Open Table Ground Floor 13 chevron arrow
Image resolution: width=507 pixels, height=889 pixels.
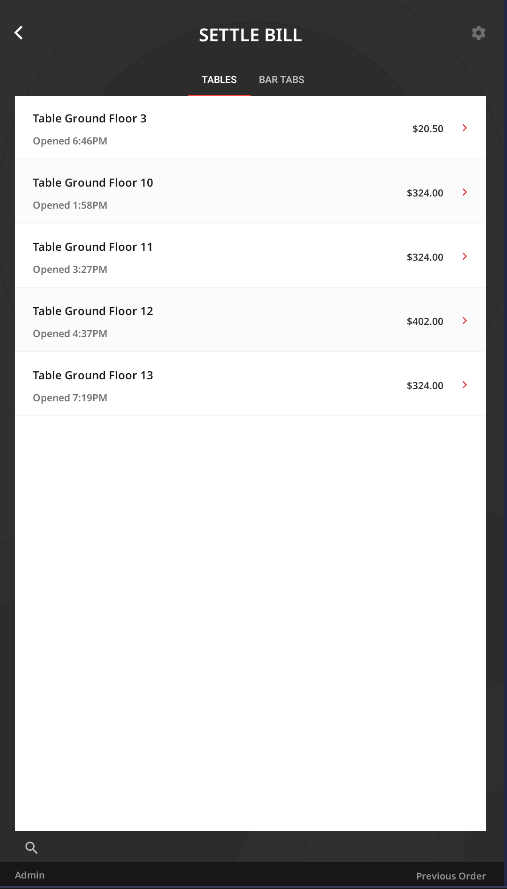click(464, 384)
